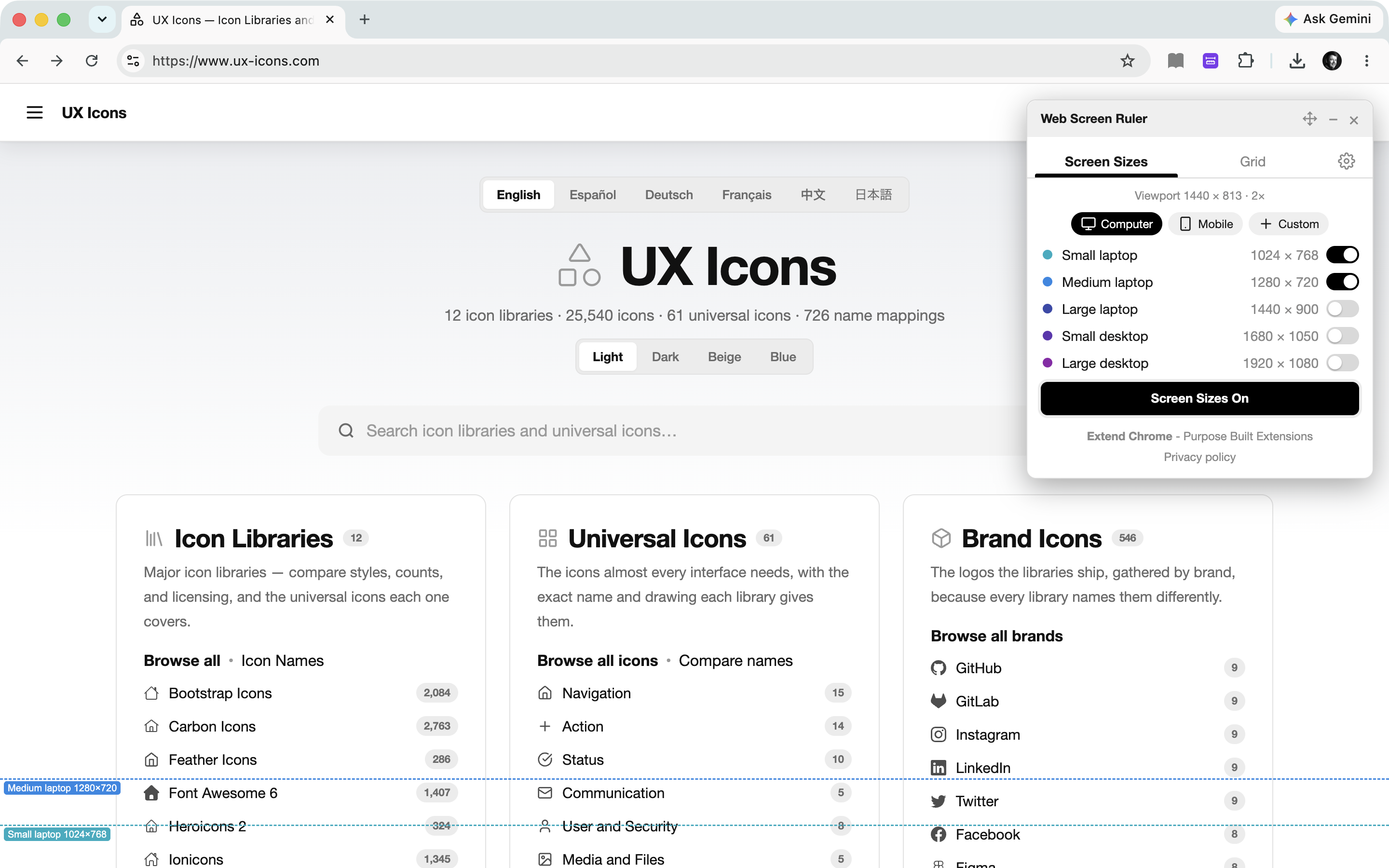This screenshot has width=1389, height=868.
Task: Enable the Small desktop toggle
Action: tap(1342, 336)
